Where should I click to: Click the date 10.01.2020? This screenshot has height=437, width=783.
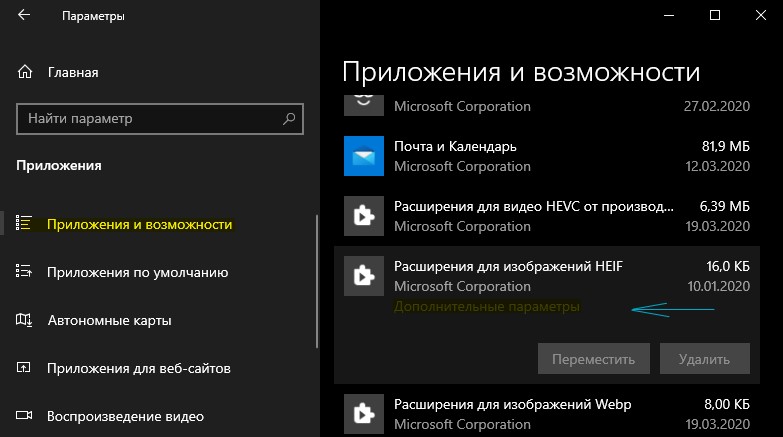[719, 286]
